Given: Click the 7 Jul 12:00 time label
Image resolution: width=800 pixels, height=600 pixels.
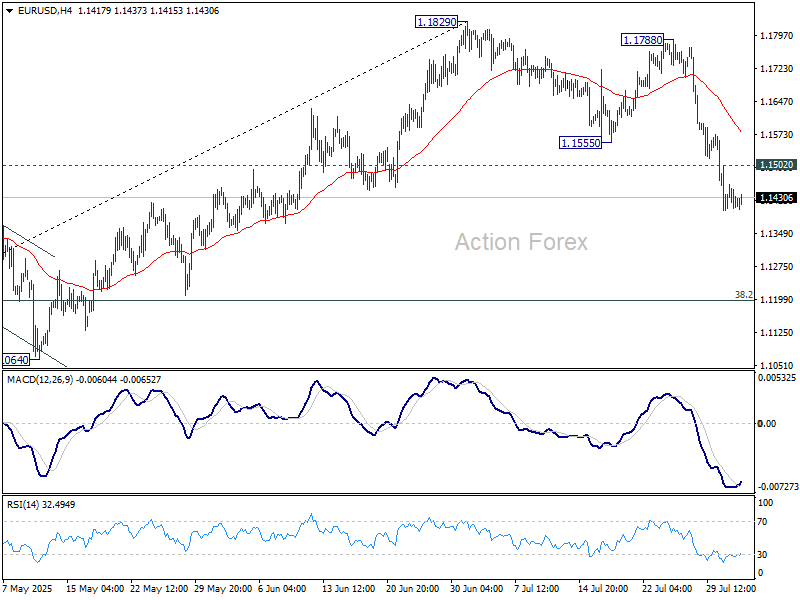Looking at the screenshot, I should (x=536, y=588).
